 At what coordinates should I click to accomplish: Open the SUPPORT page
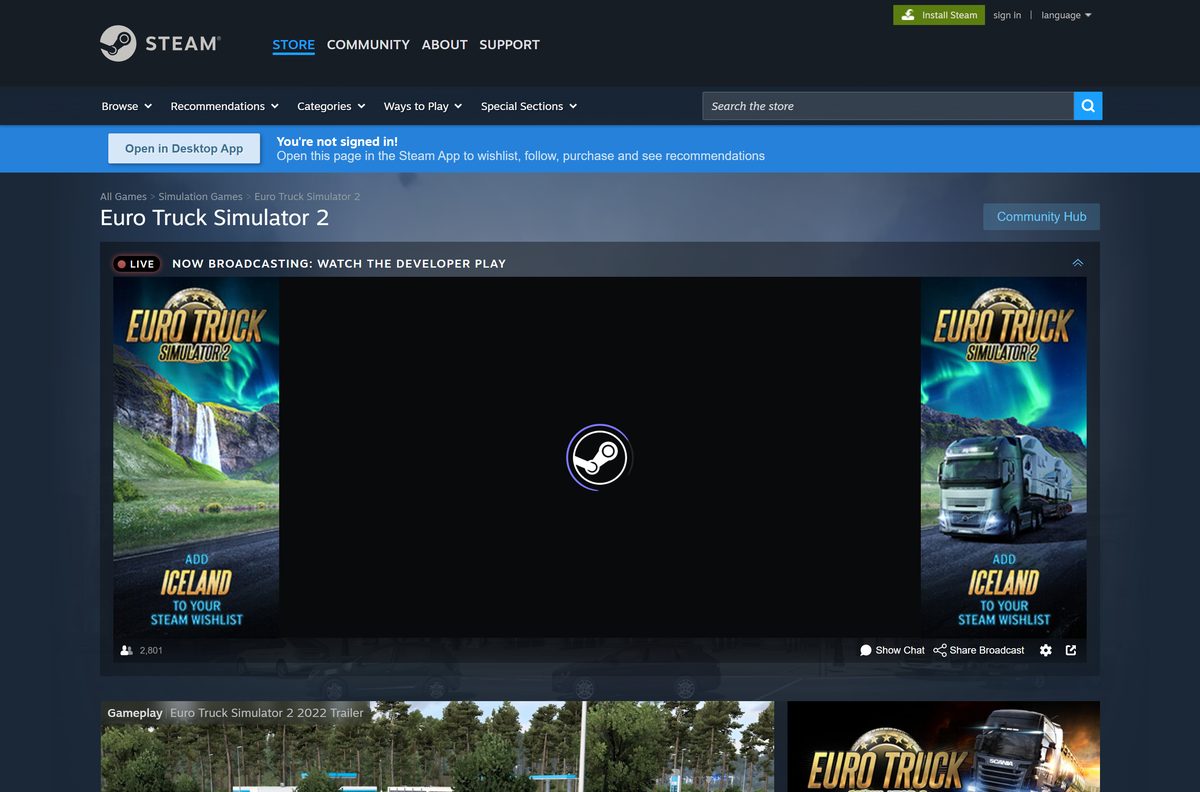(x=509, y=45)
